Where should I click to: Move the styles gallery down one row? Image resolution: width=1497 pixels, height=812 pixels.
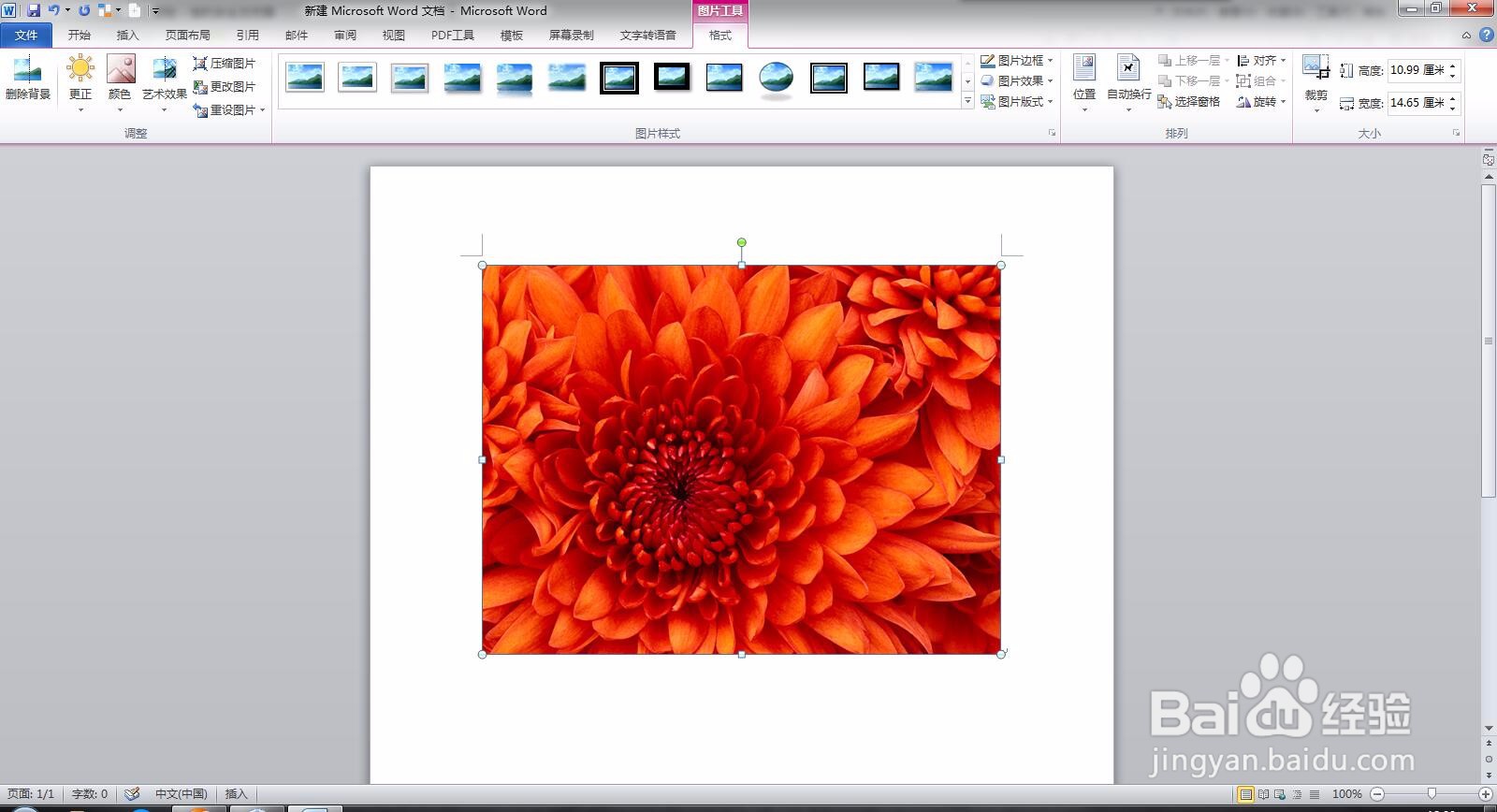pos(967,81)
